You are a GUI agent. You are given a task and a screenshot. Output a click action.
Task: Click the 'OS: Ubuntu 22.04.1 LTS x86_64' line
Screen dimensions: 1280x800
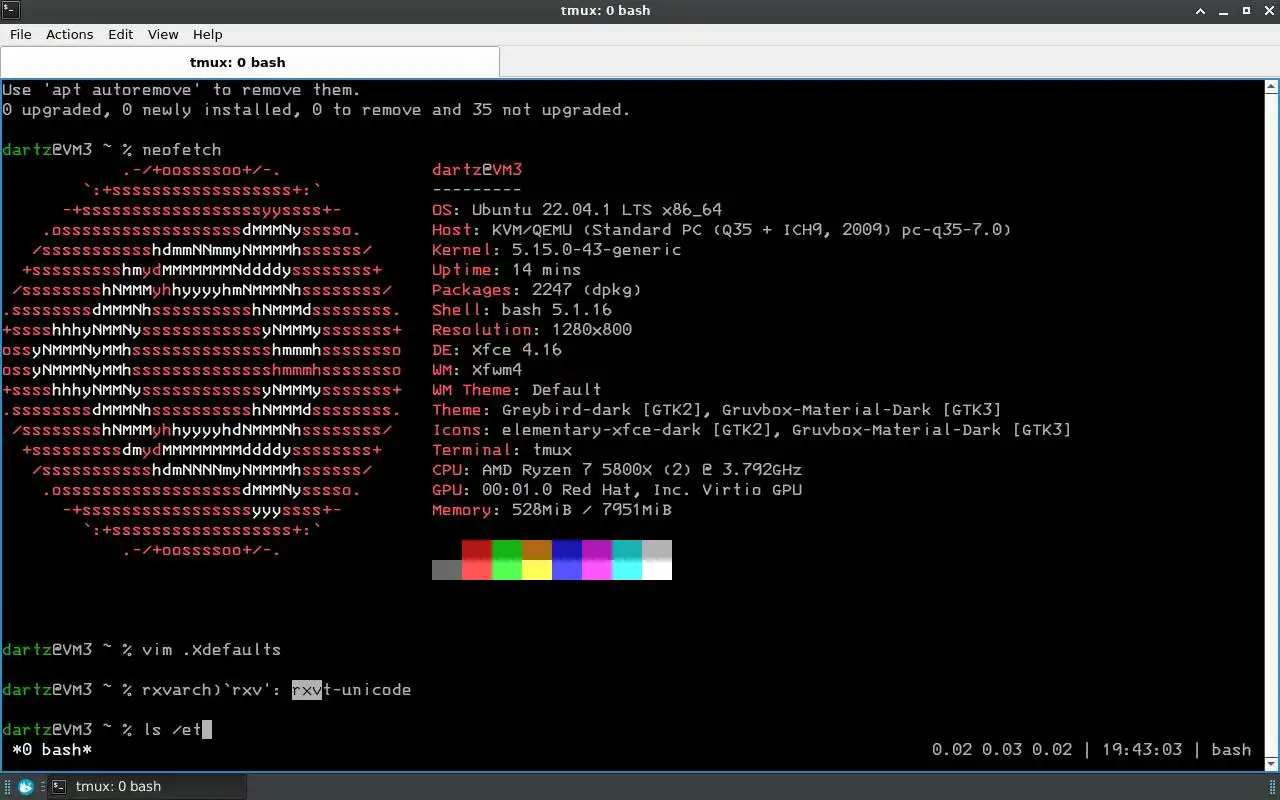[577, 210]
